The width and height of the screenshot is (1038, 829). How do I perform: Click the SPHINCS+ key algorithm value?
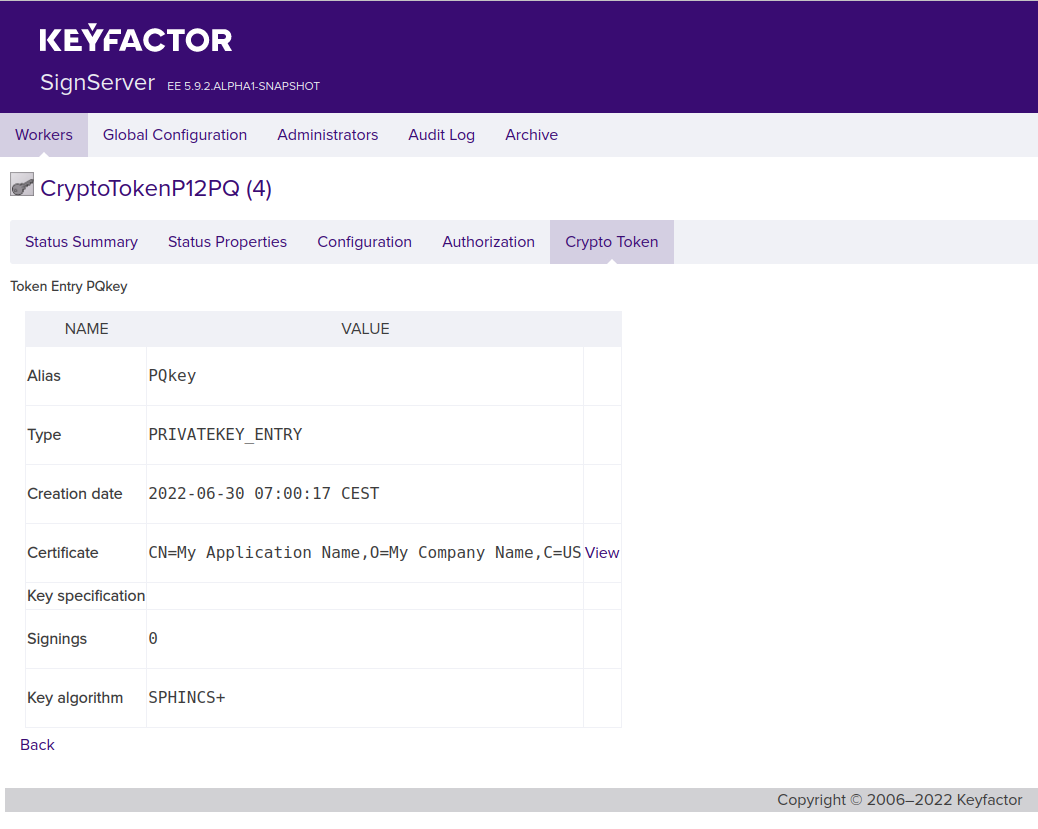pyautogui.click(x=187, y=698)
